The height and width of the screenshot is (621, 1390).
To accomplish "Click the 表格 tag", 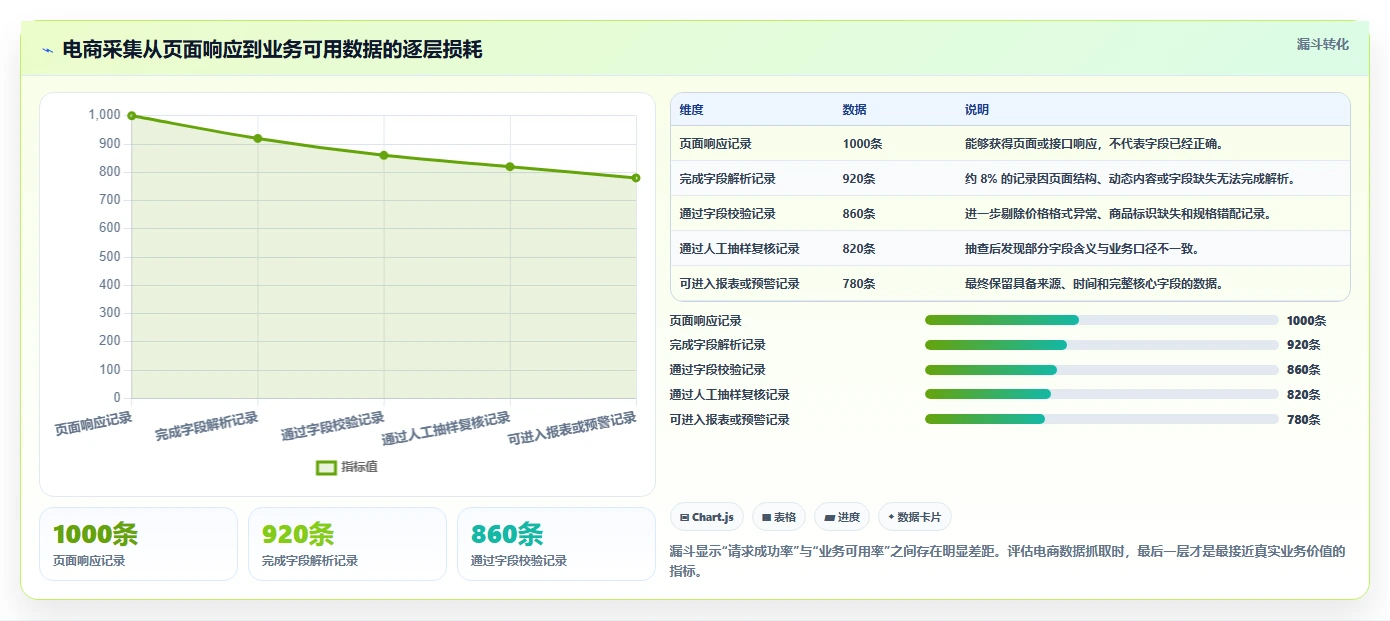I will [779, 517].
